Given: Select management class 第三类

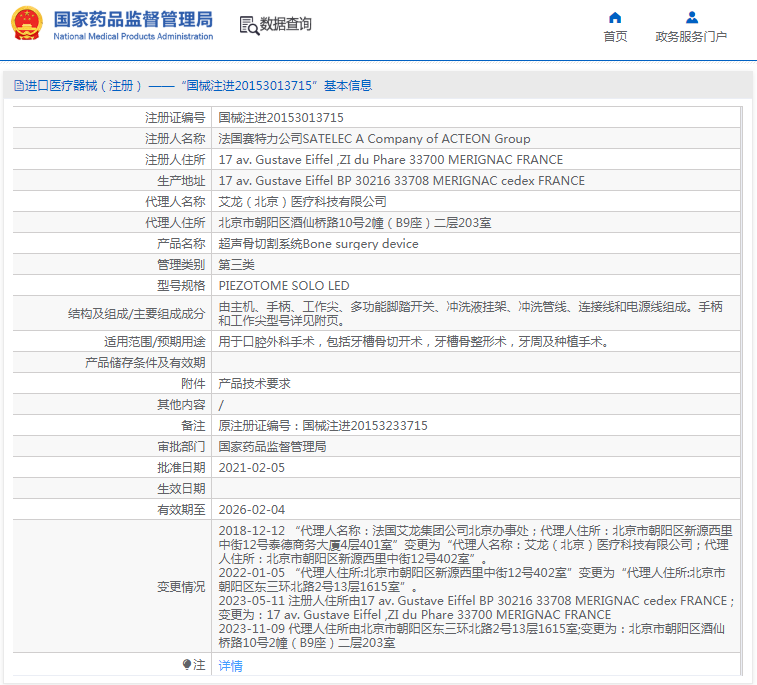Looking at the screenshot, I should coord(236,265).
